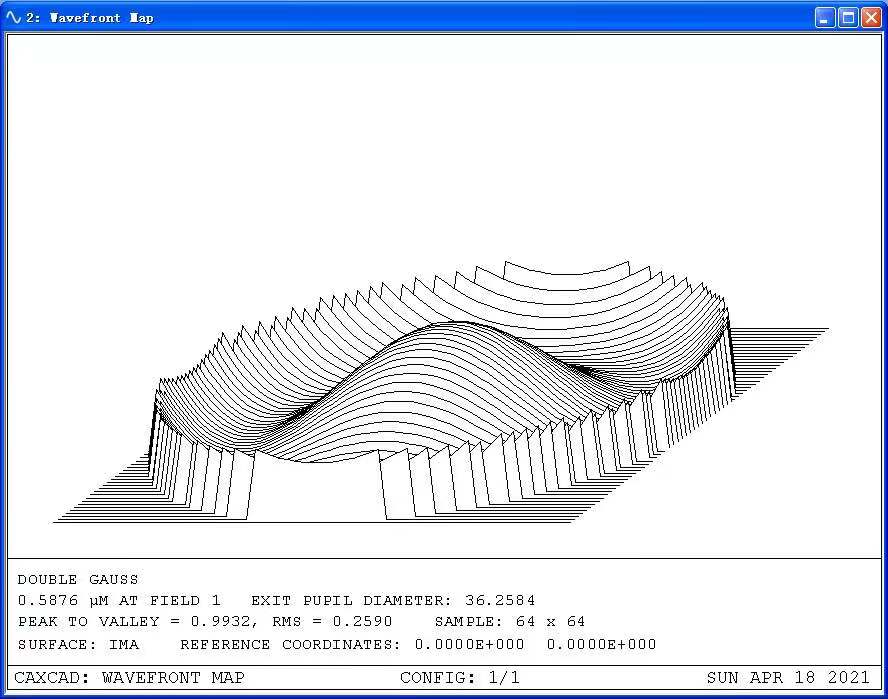Screen dimensions: 888x699
Task: Click 'CAXCAD: WAVEFRONT MAP' footer label
Action: point(129,677)
